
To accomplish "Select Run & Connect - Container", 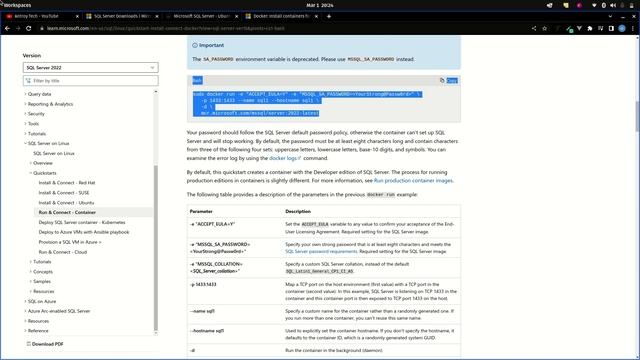I will tap(67, 213).
